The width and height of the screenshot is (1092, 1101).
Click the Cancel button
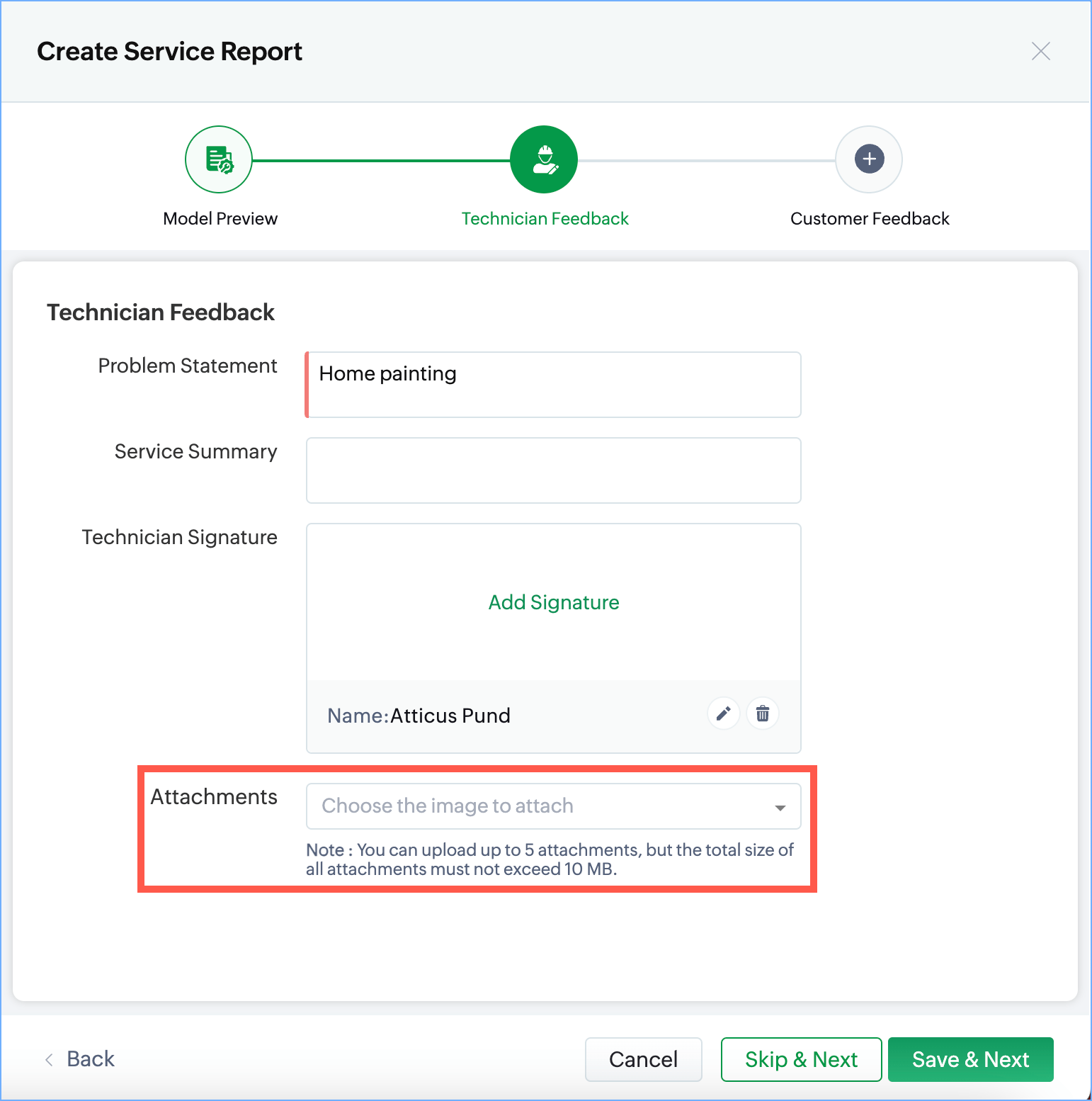pos(644,1059)
